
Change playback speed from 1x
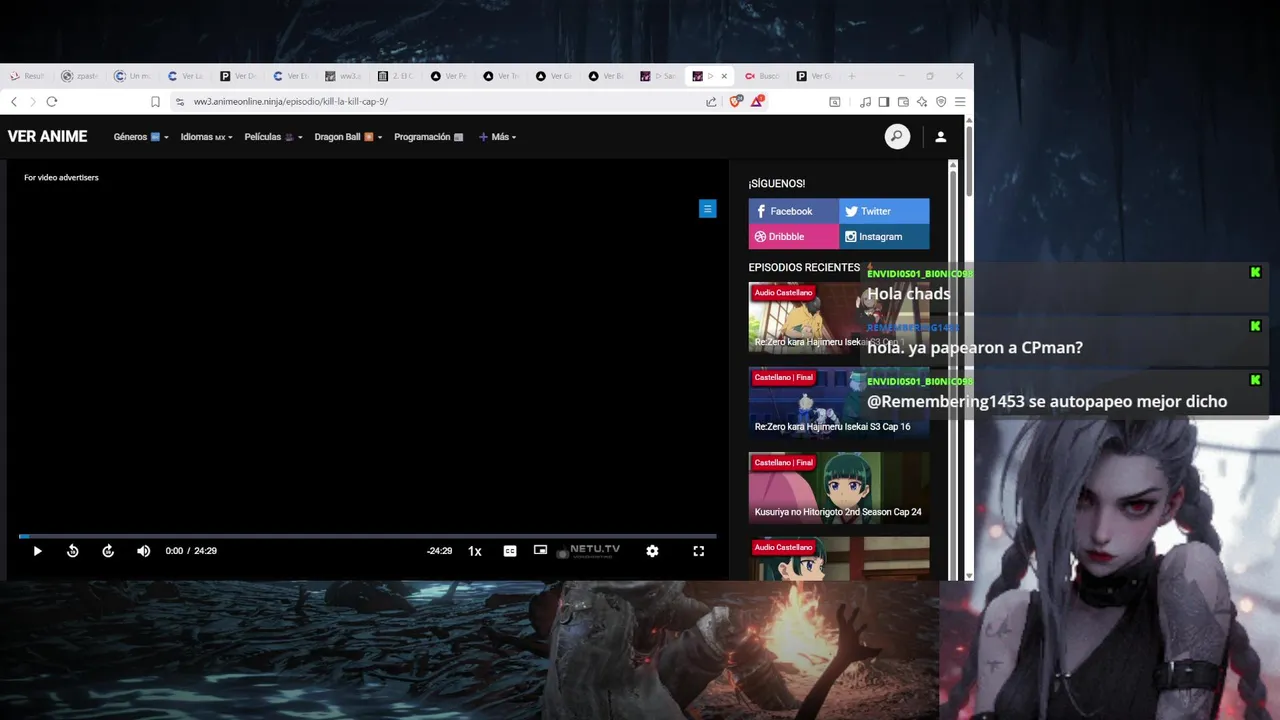475,551
